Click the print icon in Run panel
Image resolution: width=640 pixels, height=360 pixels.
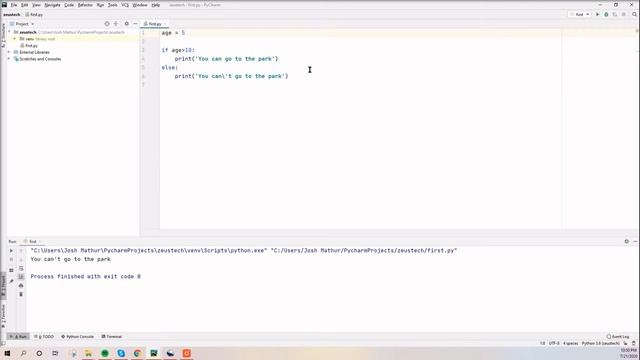(x=21, y=285)
